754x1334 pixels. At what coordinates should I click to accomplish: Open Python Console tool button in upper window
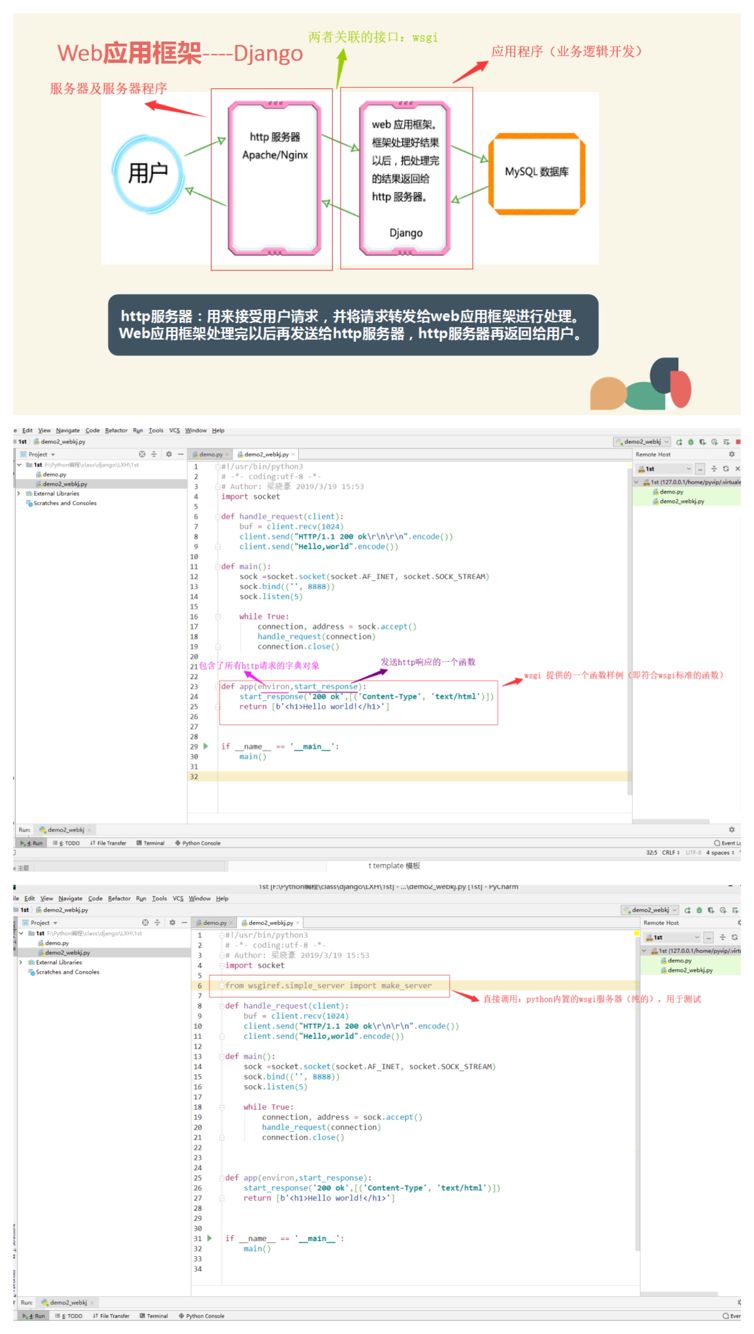[x=198, y=843]
